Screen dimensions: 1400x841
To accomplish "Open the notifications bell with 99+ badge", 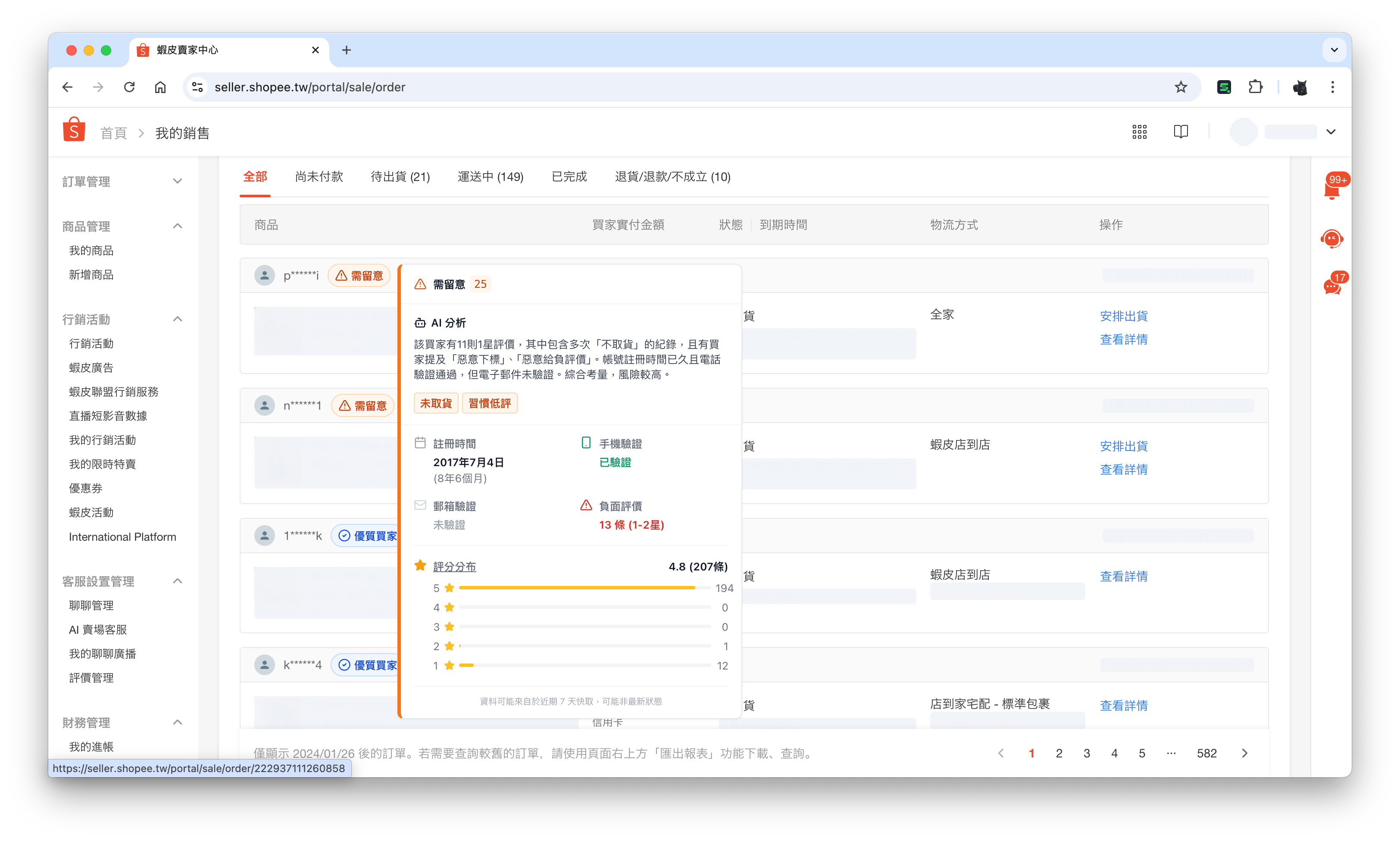I will coord(1332,190).
